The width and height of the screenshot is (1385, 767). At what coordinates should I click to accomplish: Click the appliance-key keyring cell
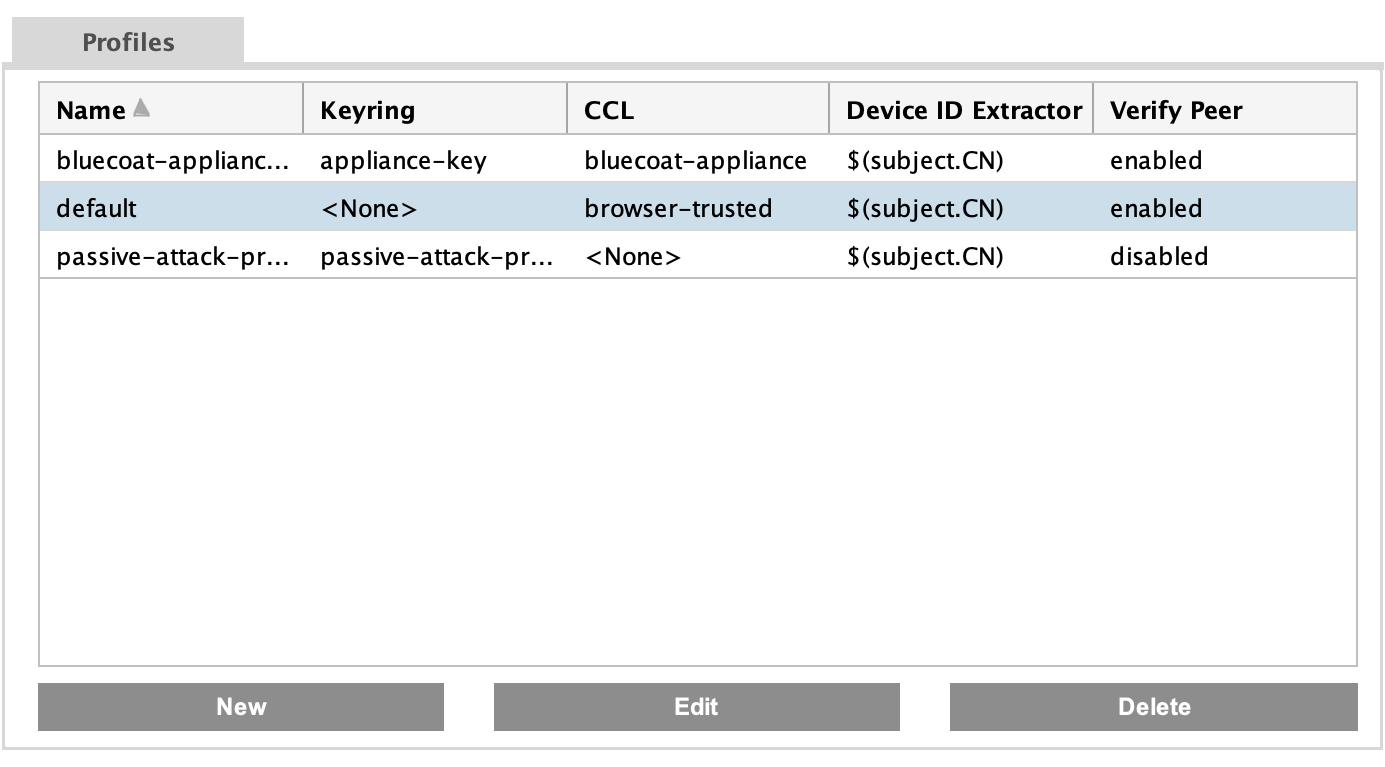click(x=403, y=160)
